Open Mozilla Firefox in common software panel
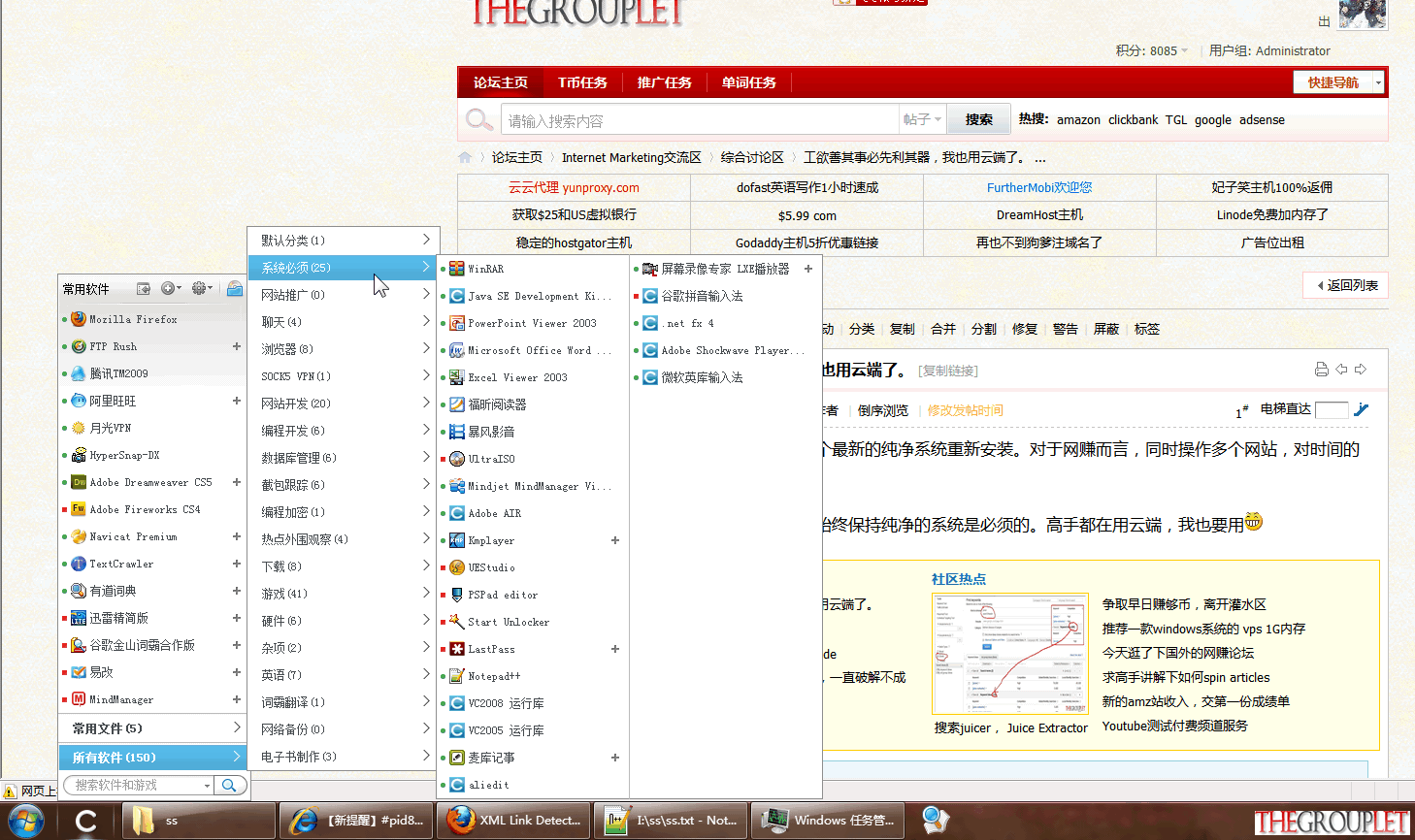This screenshot has height=840, width=1415. pyautogui.click(x=123, y=319)
